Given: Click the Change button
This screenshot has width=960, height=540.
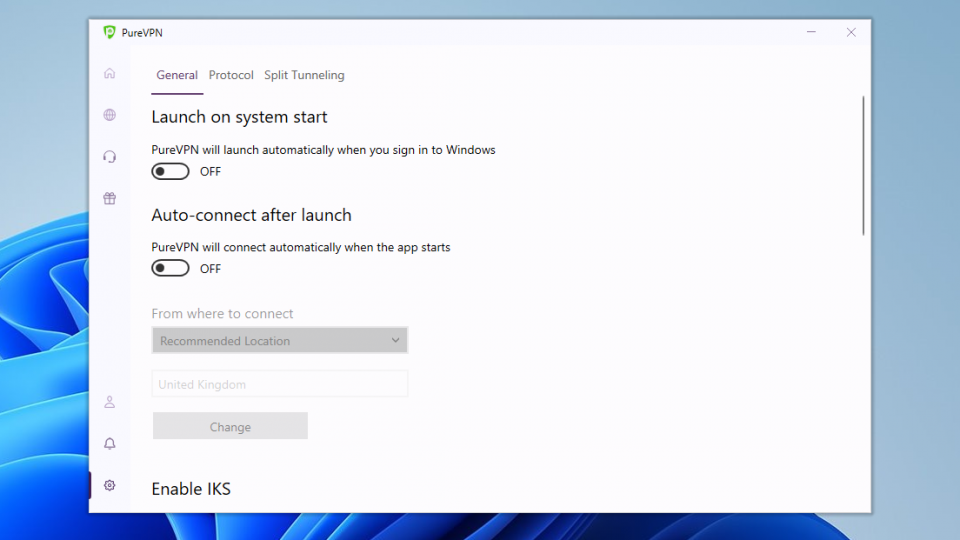Looking at the screenshot, I should (x=230, y=426).
